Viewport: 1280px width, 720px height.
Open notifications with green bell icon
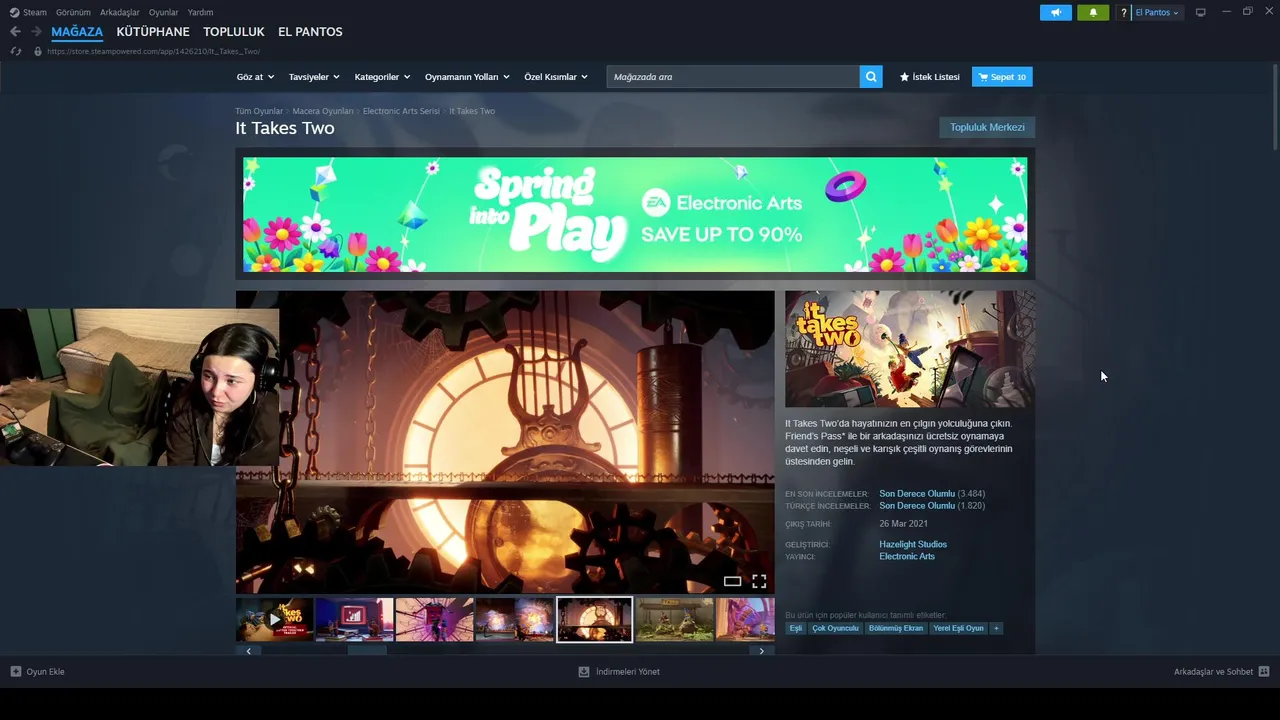click(x=1093, y=13)
